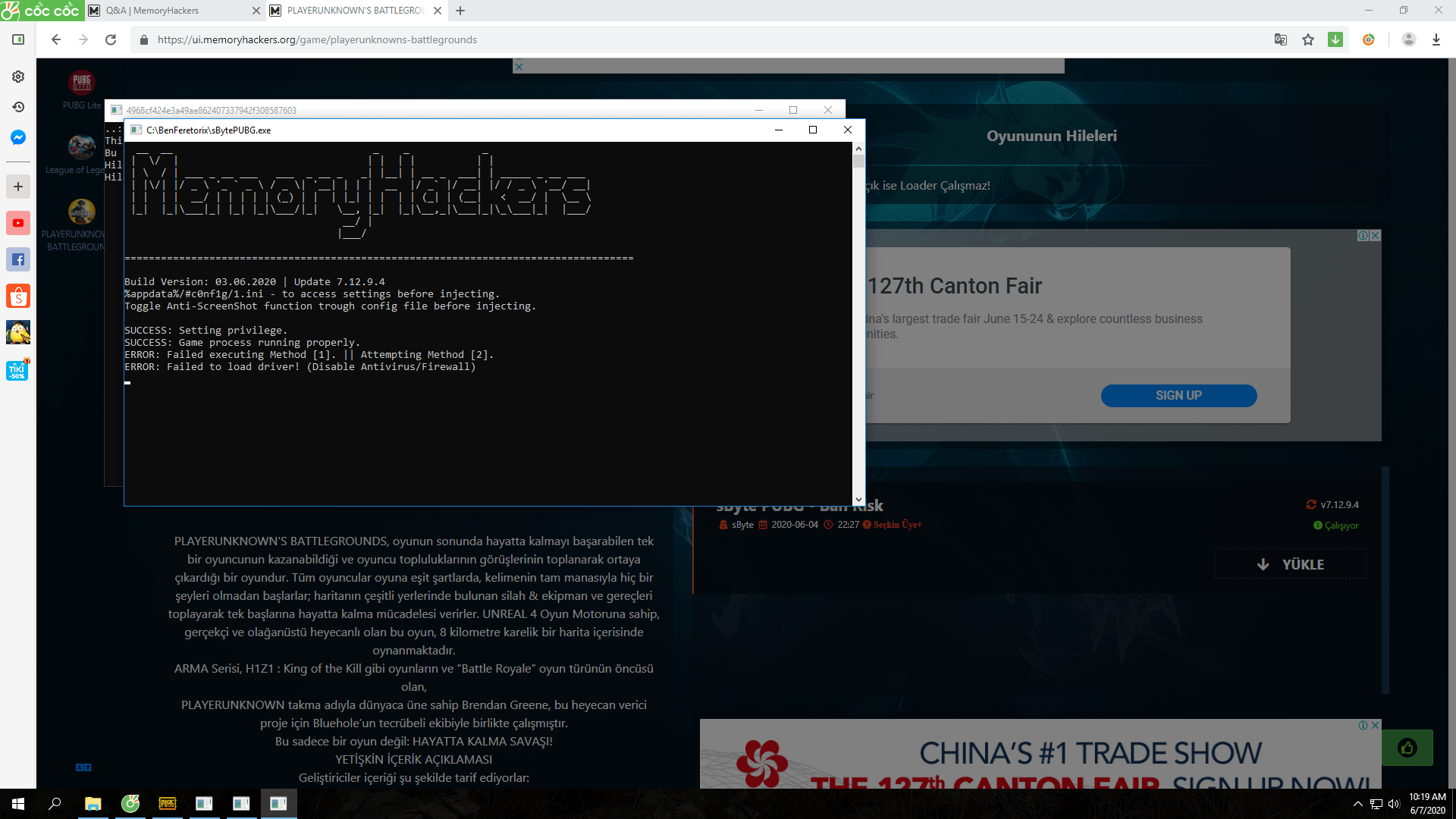Open the yellow bird sidebar icon
This screenshot has width=1456, height=819.
point(18,332)
